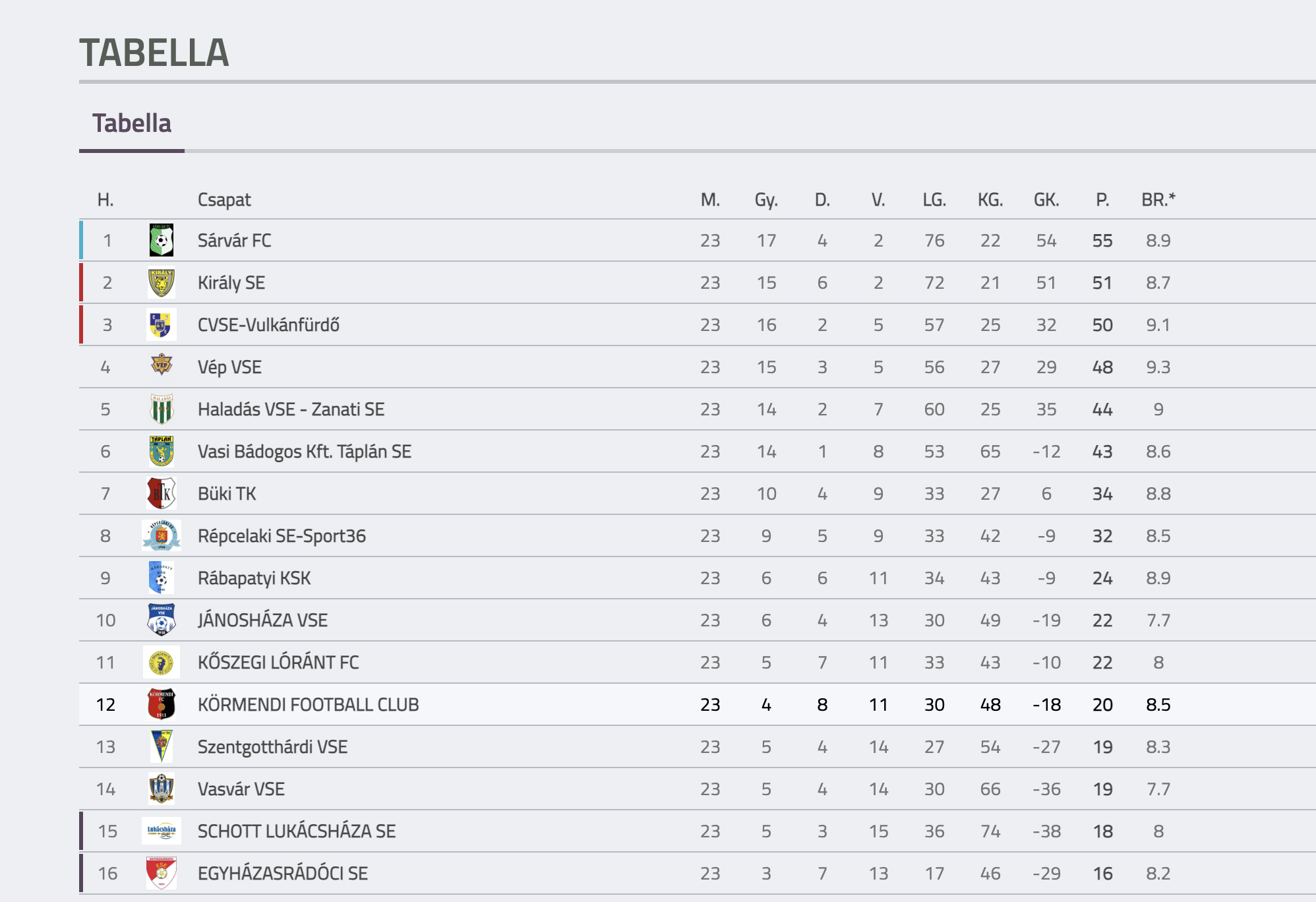Open the JÁNOSHÁZA VSE team page
The image size is (1316, 902).
point(262,620)
